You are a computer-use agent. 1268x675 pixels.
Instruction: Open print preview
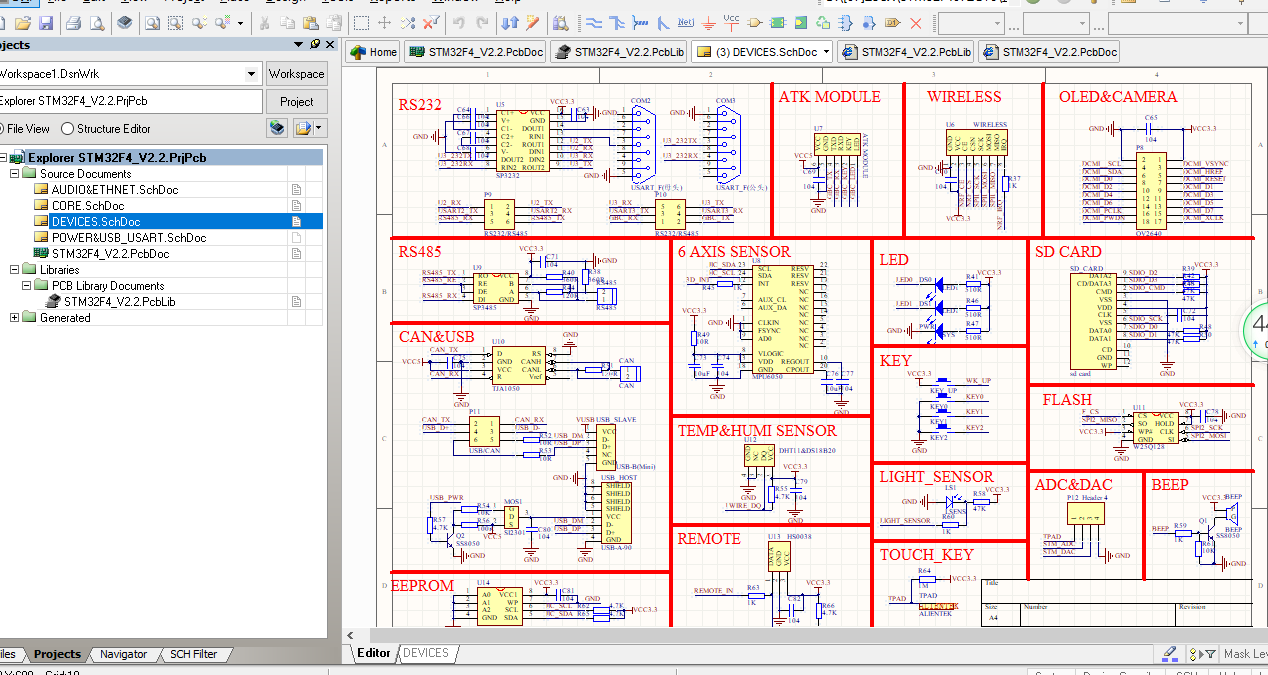coord(97,22)
